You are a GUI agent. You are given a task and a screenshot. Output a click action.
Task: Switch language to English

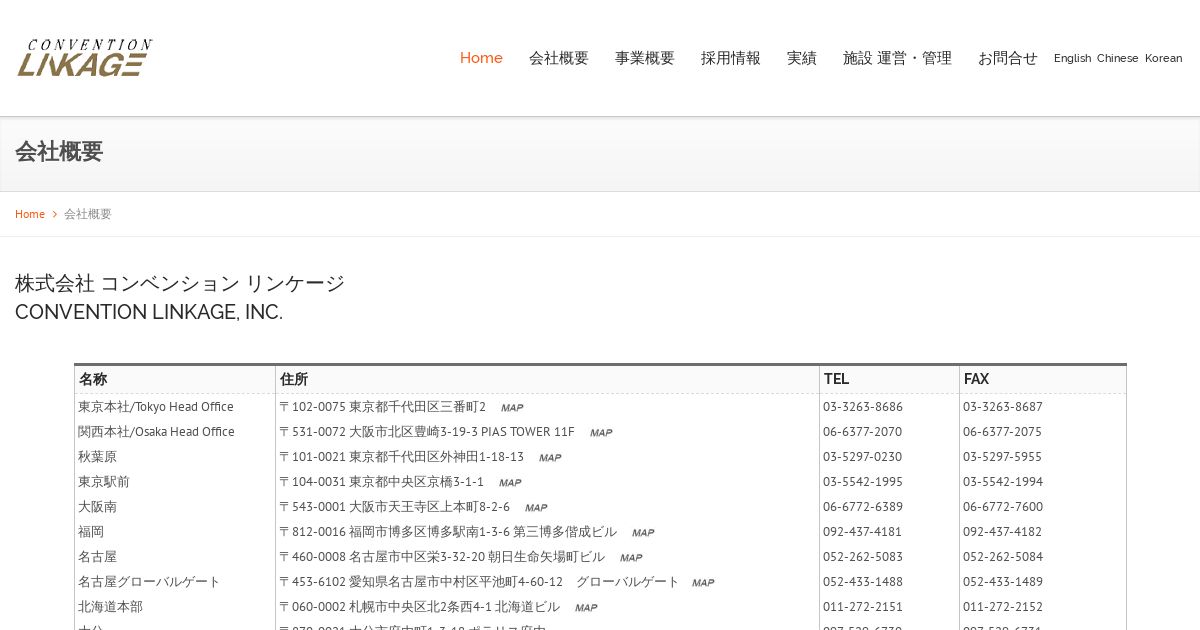[x=1073, y=58]
